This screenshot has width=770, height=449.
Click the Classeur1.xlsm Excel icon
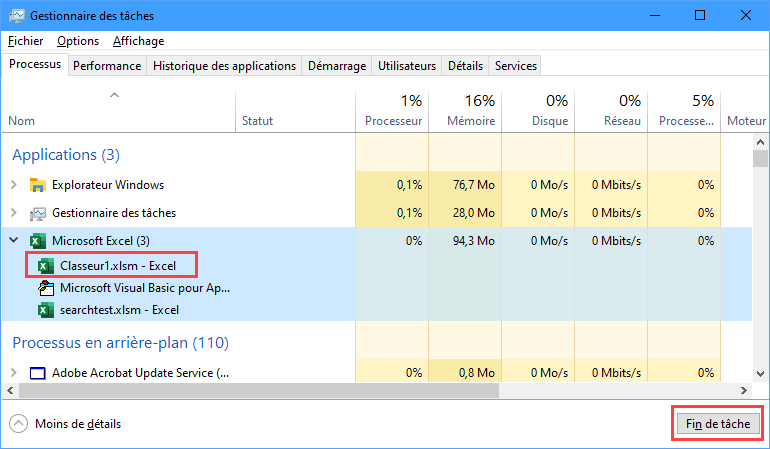point(46,266)
